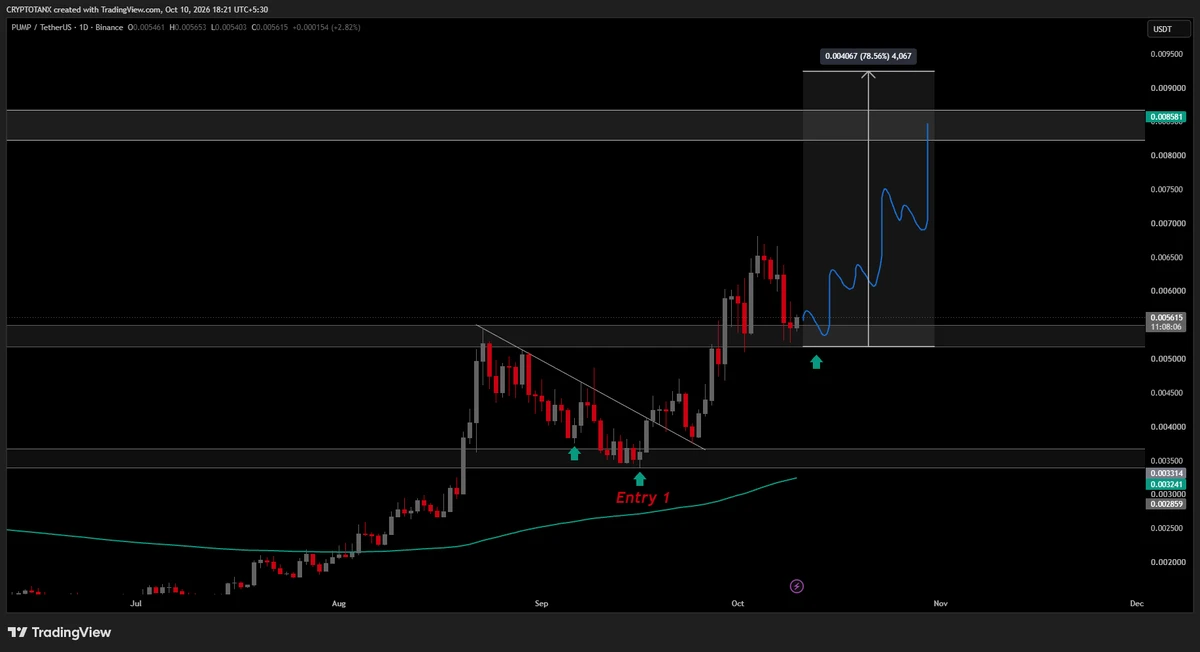Click the 0.002859 gray price label

[1167, 503]
